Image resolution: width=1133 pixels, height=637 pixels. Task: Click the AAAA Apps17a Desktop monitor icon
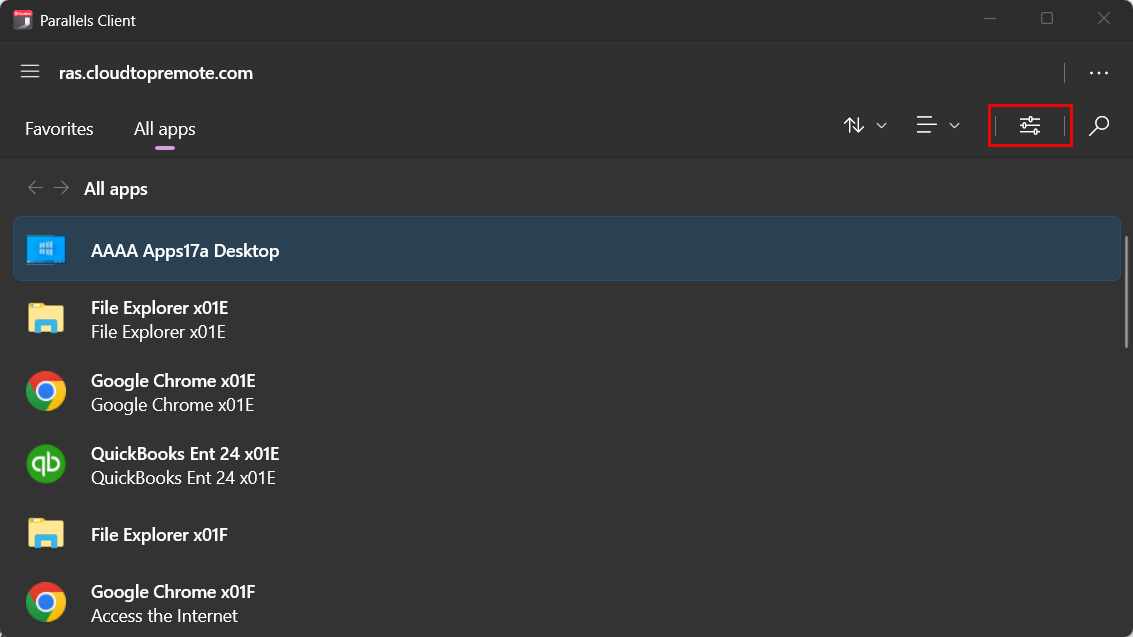(46, 250)
